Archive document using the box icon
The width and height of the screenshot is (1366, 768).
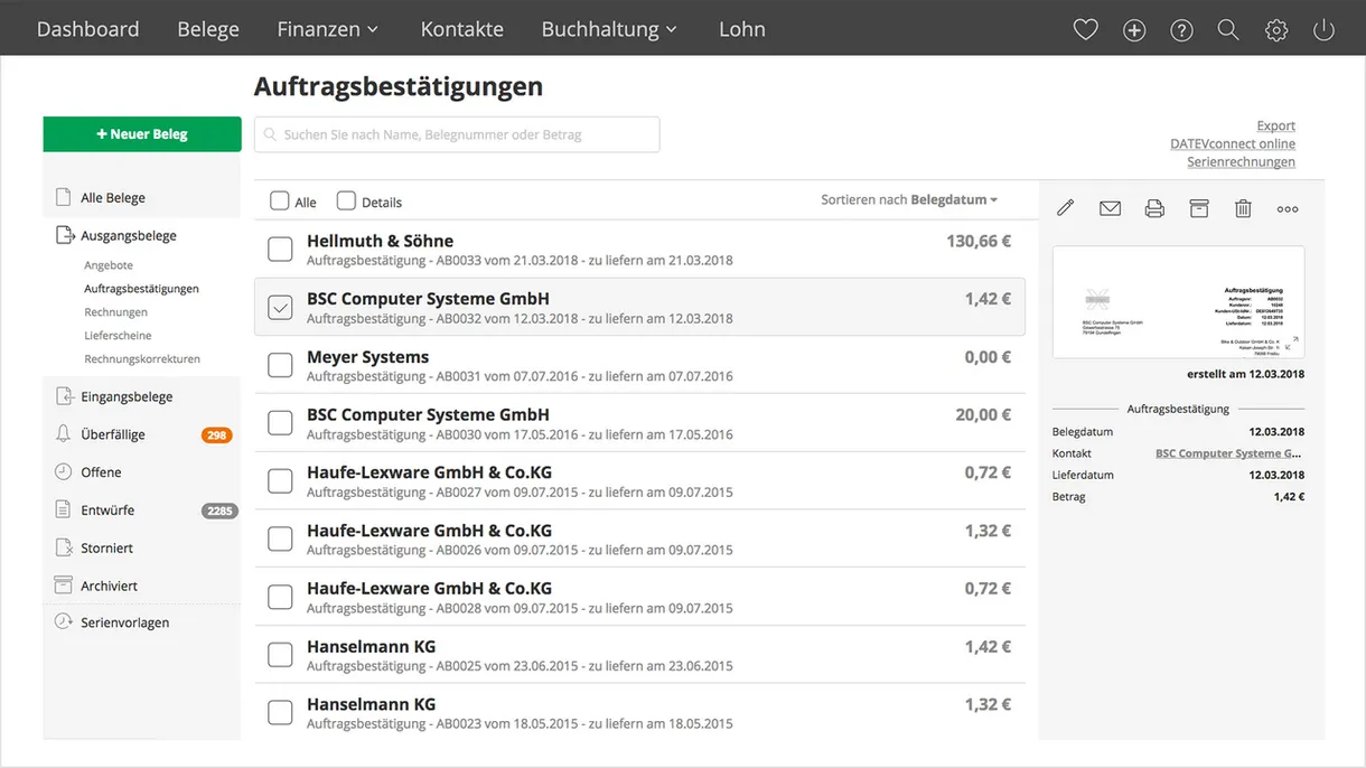(x=1199, y=208)
